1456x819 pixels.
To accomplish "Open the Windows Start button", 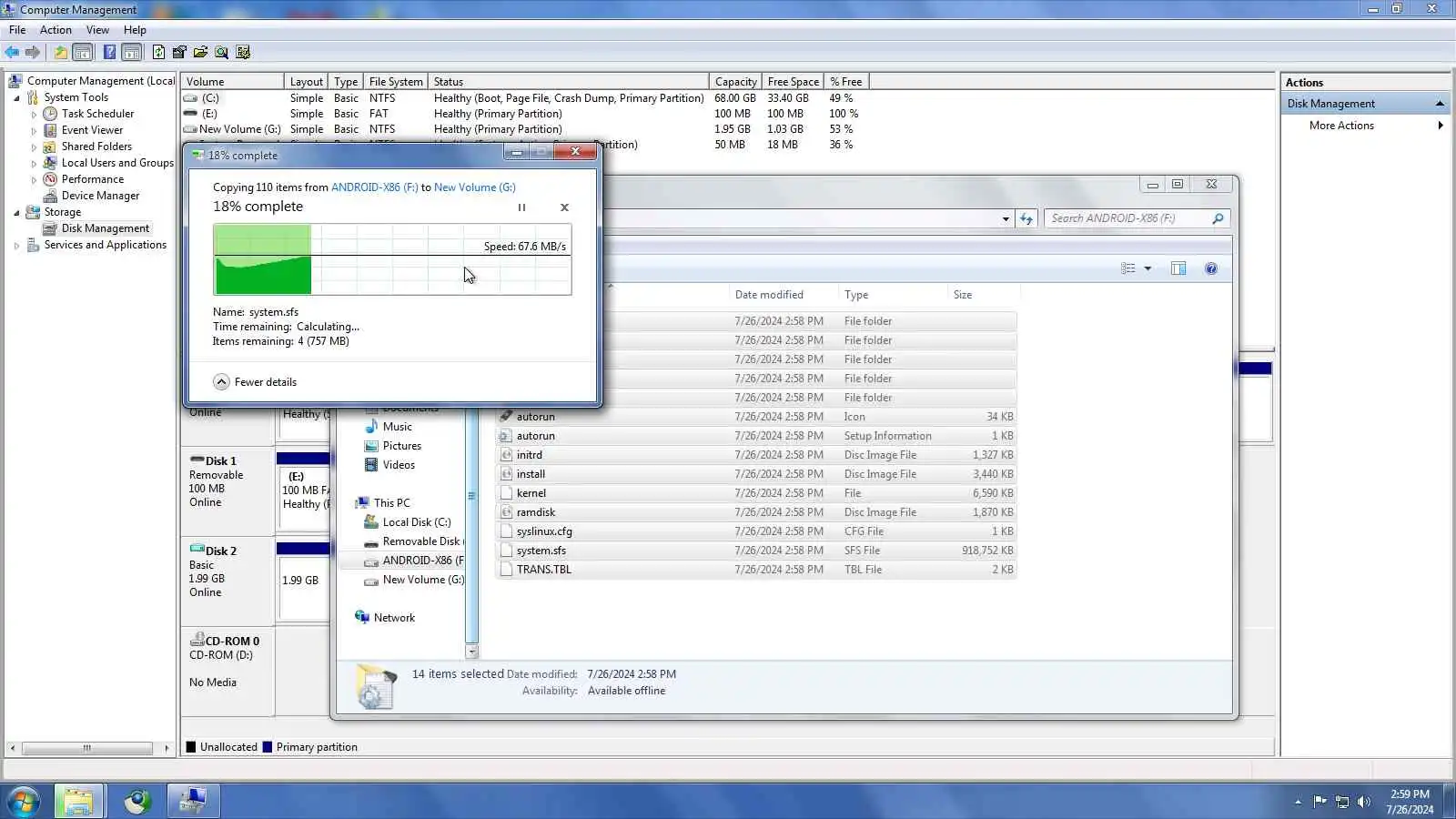I will (x=23, y=802).
